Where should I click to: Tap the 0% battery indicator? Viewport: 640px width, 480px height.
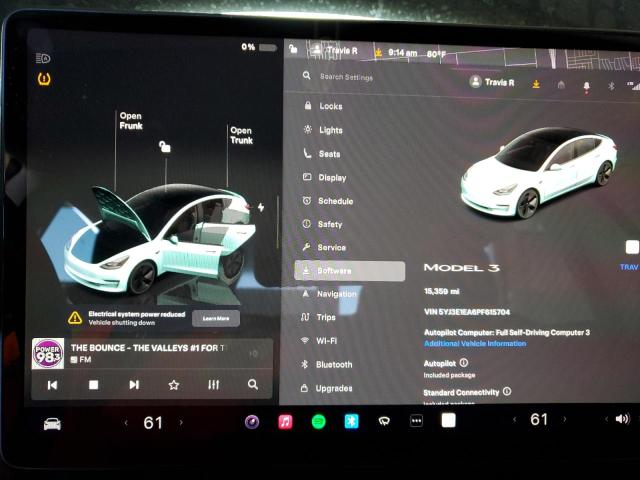(259, 47)
